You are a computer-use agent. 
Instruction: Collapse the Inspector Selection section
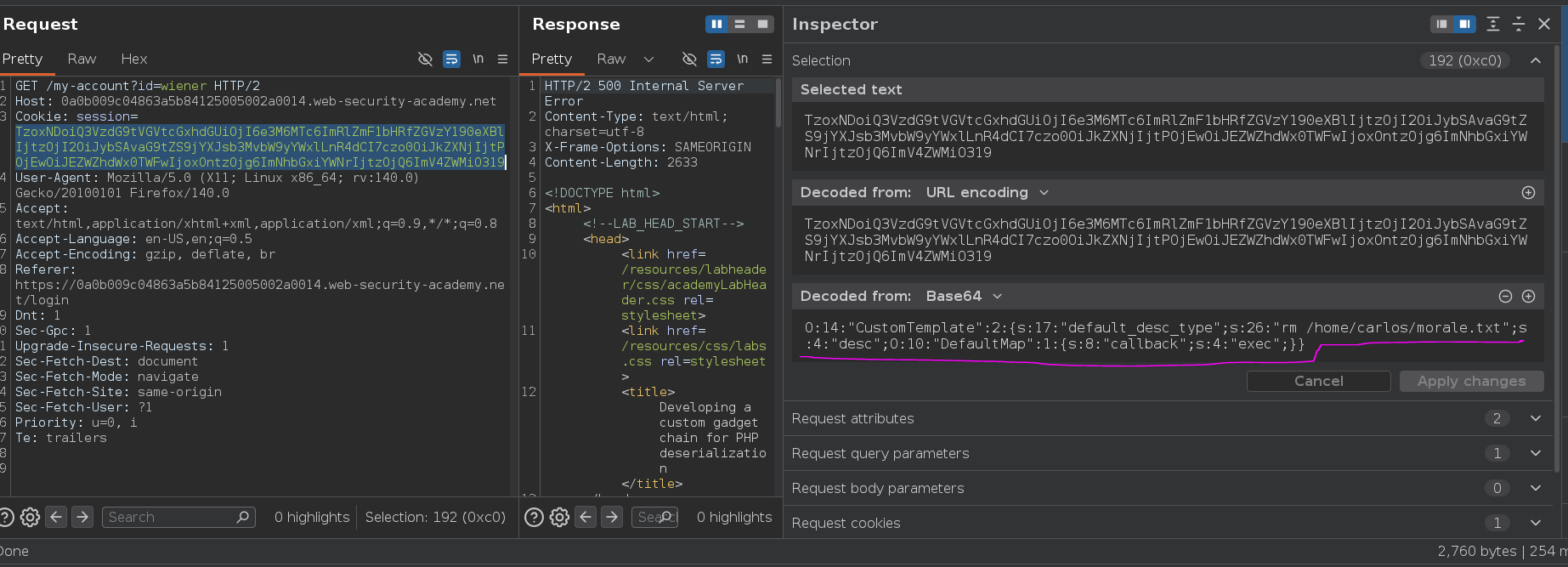(x=1536, y=60)
